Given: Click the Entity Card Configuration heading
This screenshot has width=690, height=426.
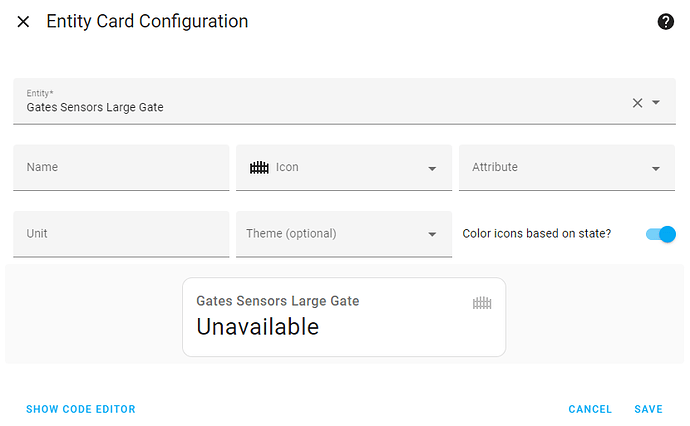Looking at the screenshot, I should point(147,21).
